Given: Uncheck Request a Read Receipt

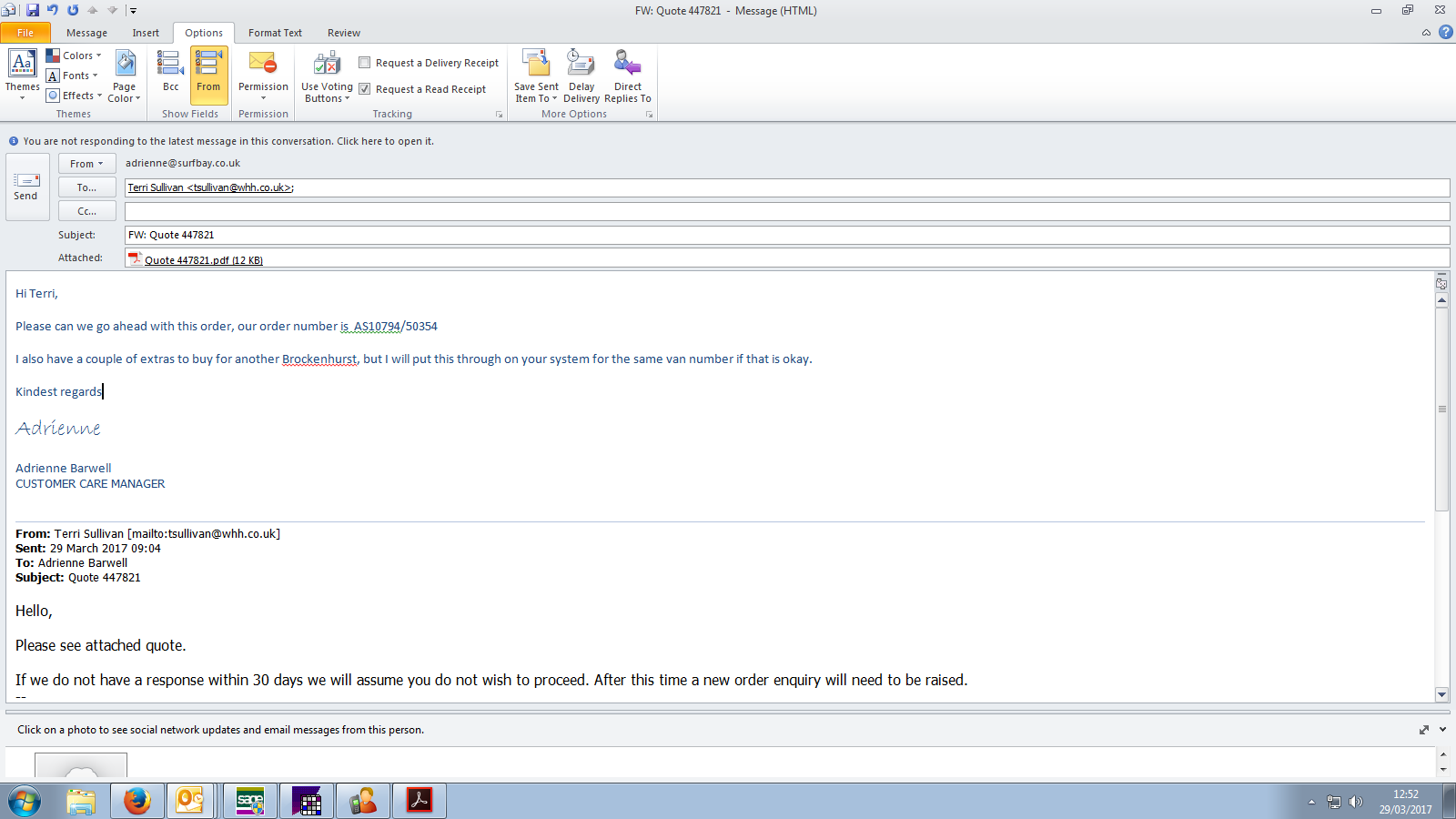Looking at the screenshot, I should point(365,89).
